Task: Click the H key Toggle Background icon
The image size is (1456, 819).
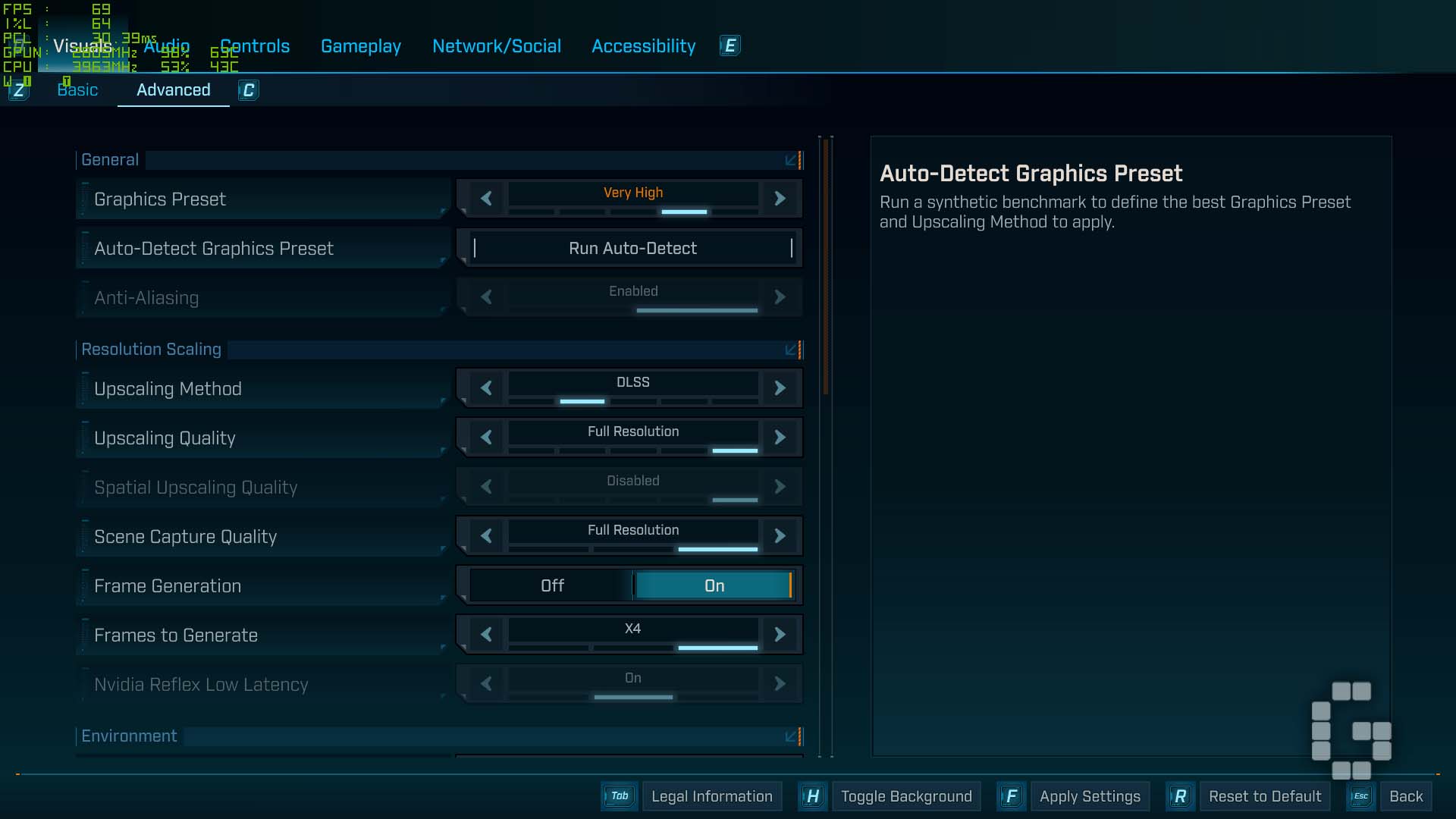Action: pyautogui.click(x=812, y=796)
